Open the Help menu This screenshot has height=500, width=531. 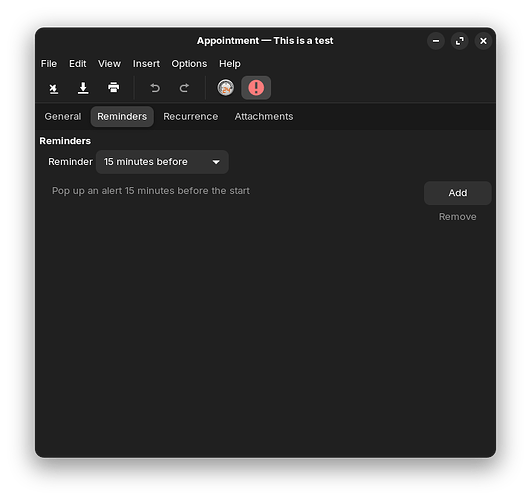[x=230, y=64]
